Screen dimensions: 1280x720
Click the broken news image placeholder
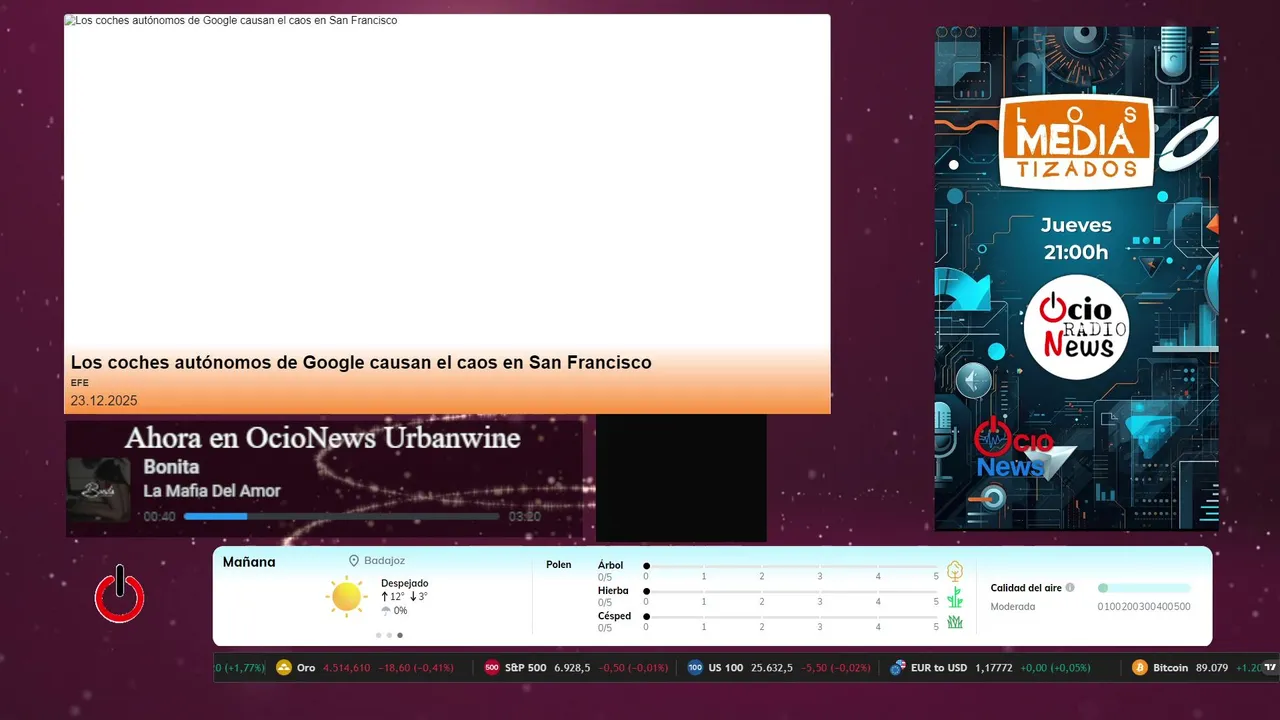tap(69, 20)
